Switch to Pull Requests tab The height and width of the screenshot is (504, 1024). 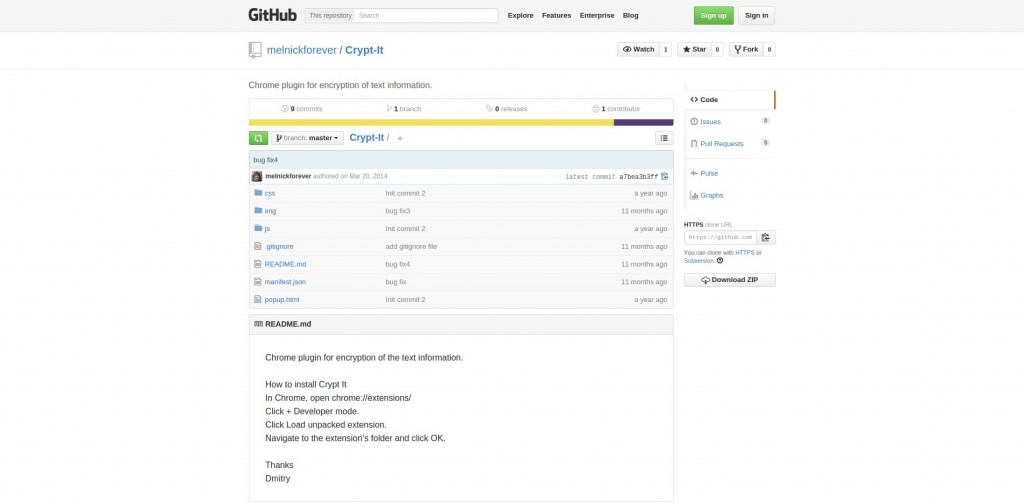tap(721, 144)
